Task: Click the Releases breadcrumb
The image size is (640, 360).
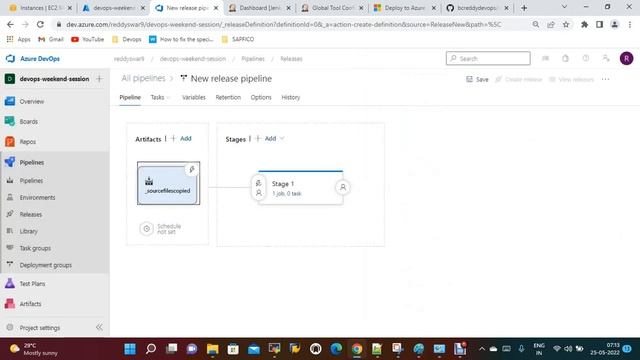Action: click(x=291, y=59)
